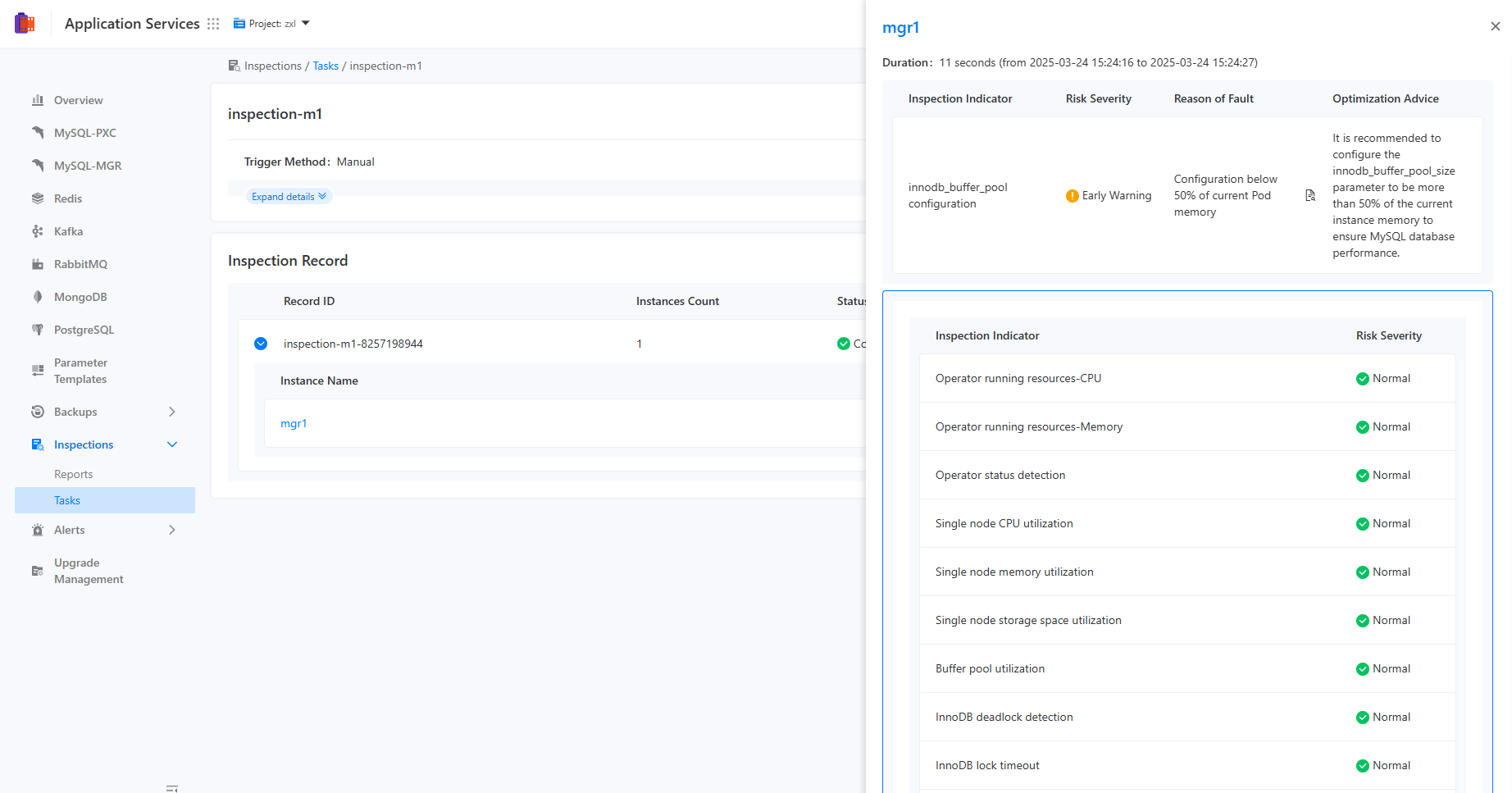Click the PostgreSQL sidebar icon

38,329
